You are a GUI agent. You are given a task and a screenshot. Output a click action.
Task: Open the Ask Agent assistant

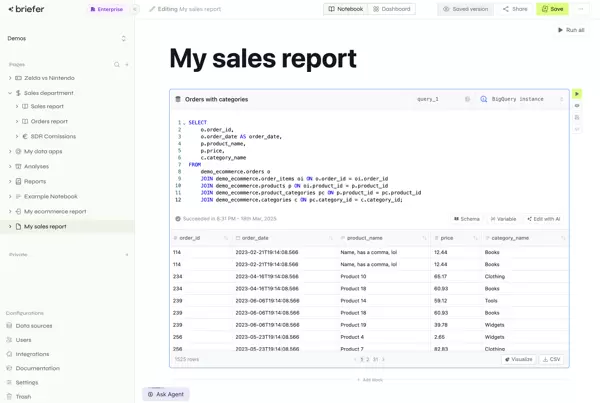tap(166, 394)
